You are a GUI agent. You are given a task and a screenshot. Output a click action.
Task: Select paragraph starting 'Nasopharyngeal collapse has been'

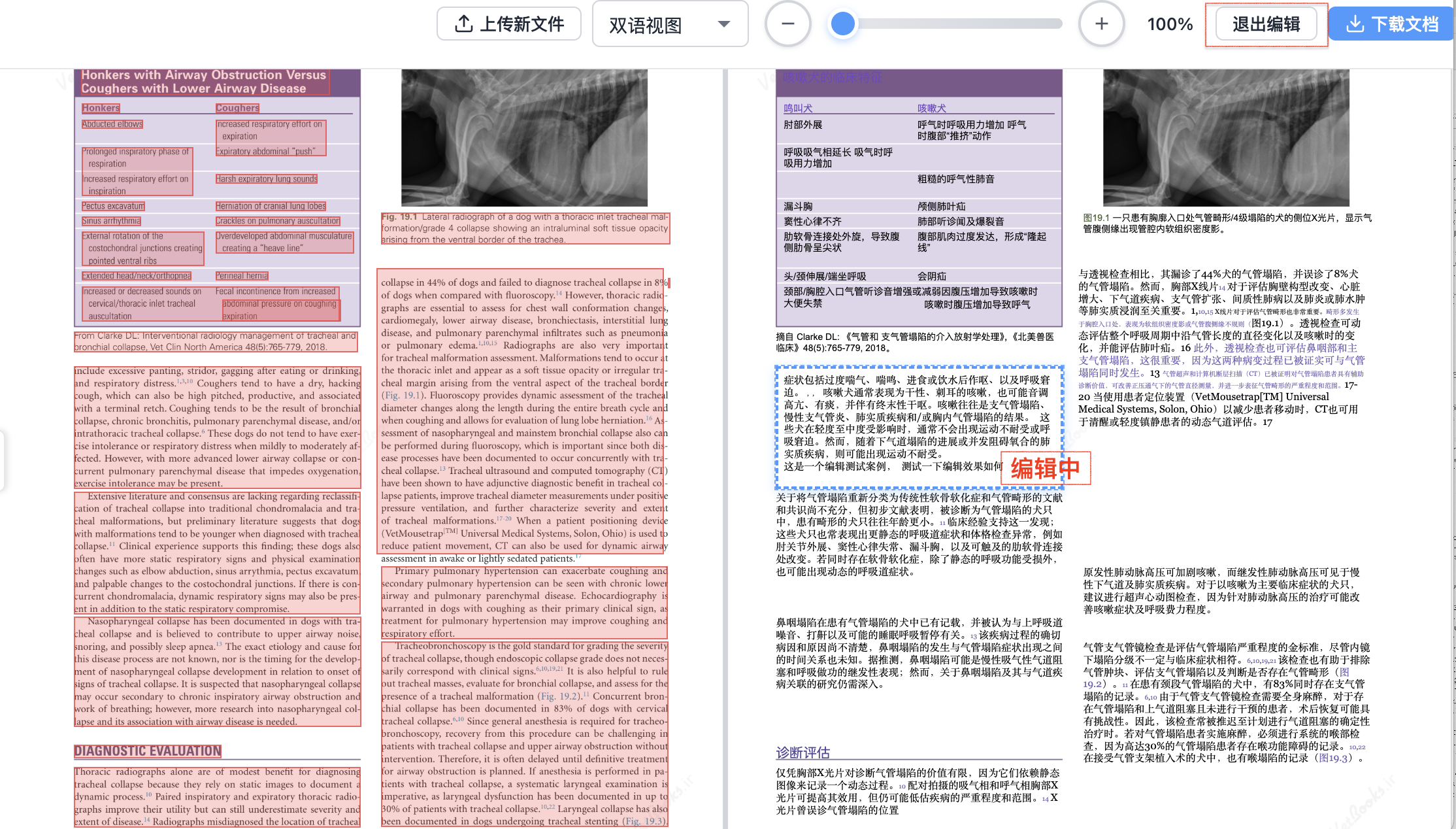tap(218, 671)
